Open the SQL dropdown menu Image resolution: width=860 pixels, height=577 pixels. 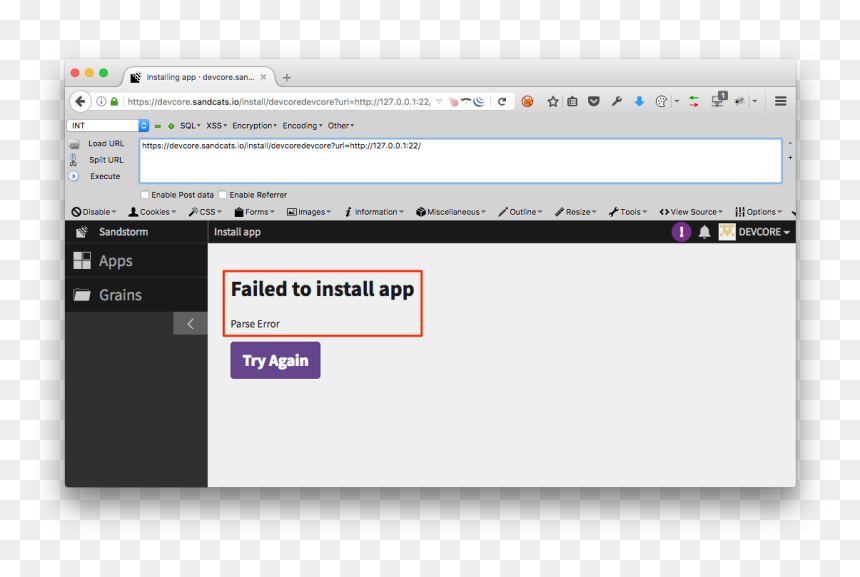pos(190,126)
